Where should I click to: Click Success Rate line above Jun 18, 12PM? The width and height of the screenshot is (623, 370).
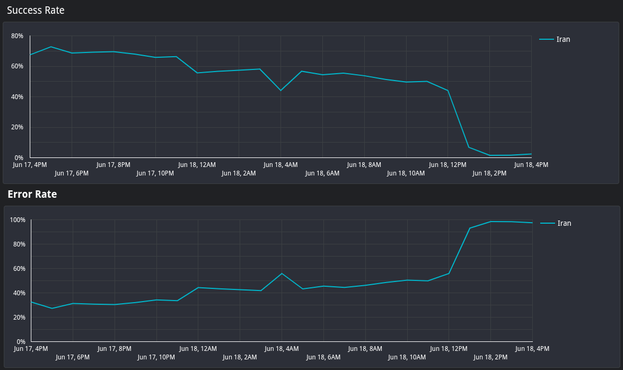coord(448,91)
